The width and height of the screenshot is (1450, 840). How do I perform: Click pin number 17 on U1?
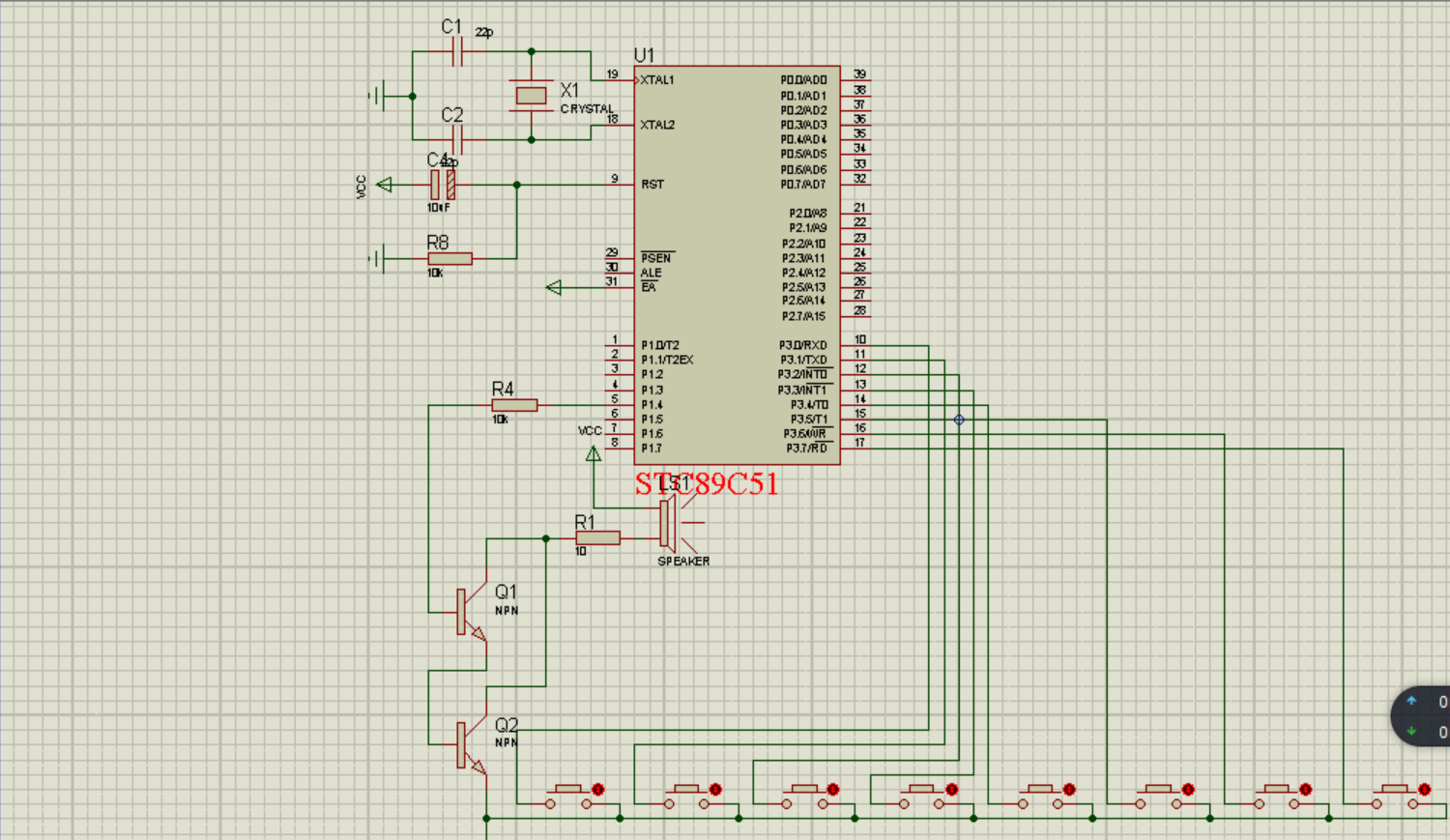(x=859, y=443)
